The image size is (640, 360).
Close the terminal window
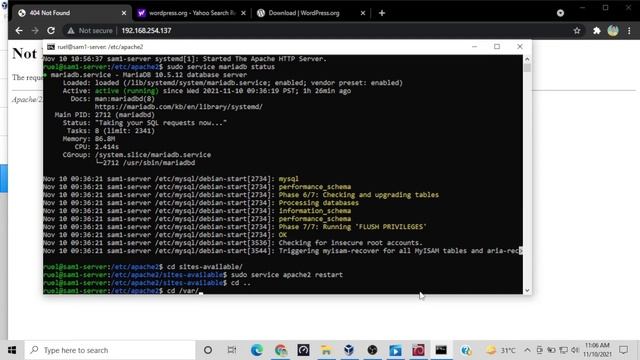pyautogui.click(x=520, y=47)
